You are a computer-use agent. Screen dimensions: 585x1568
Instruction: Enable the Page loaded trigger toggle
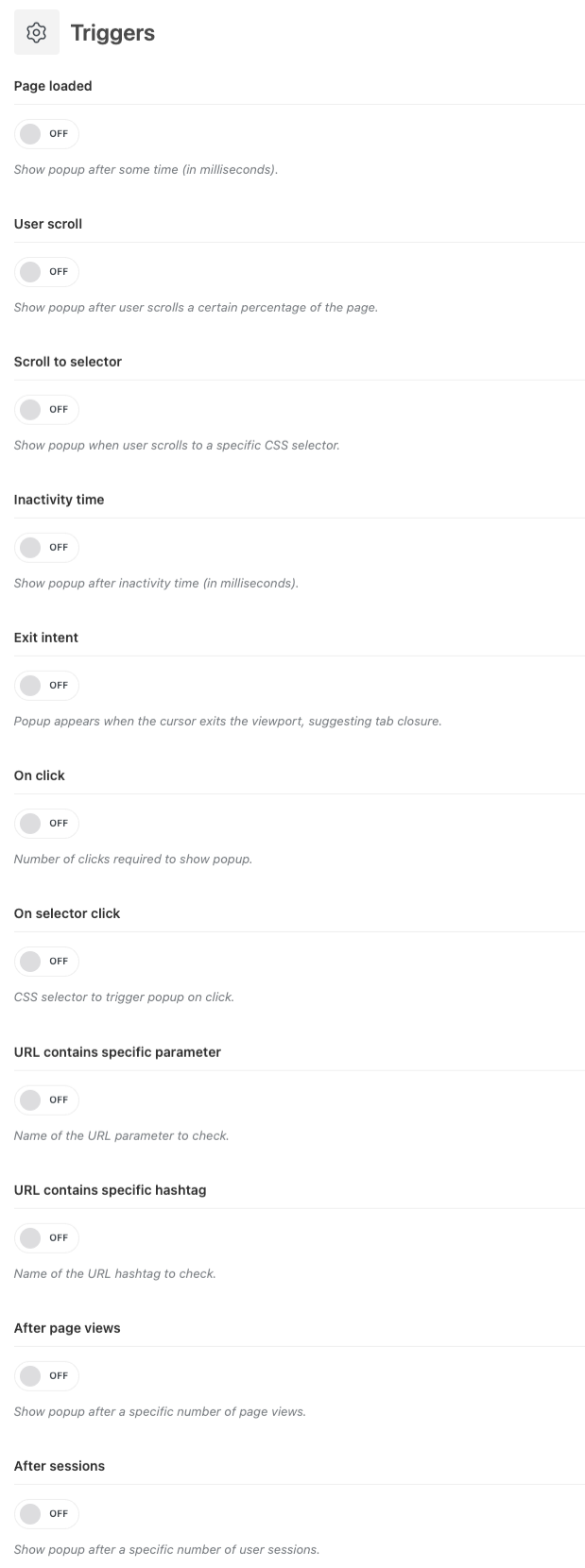tap(46, 134)
